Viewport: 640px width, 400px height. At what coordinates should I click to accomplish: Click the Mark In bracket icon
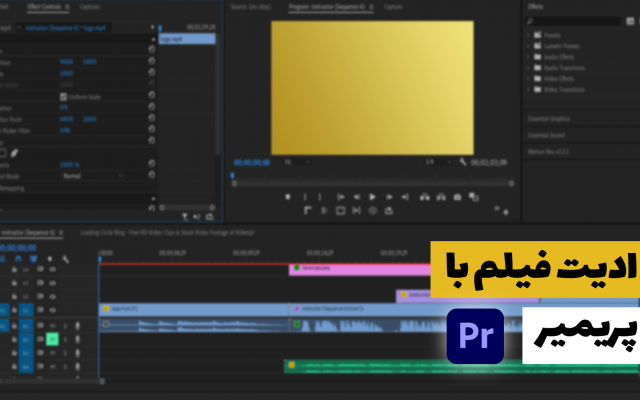(x=305, y=197)
